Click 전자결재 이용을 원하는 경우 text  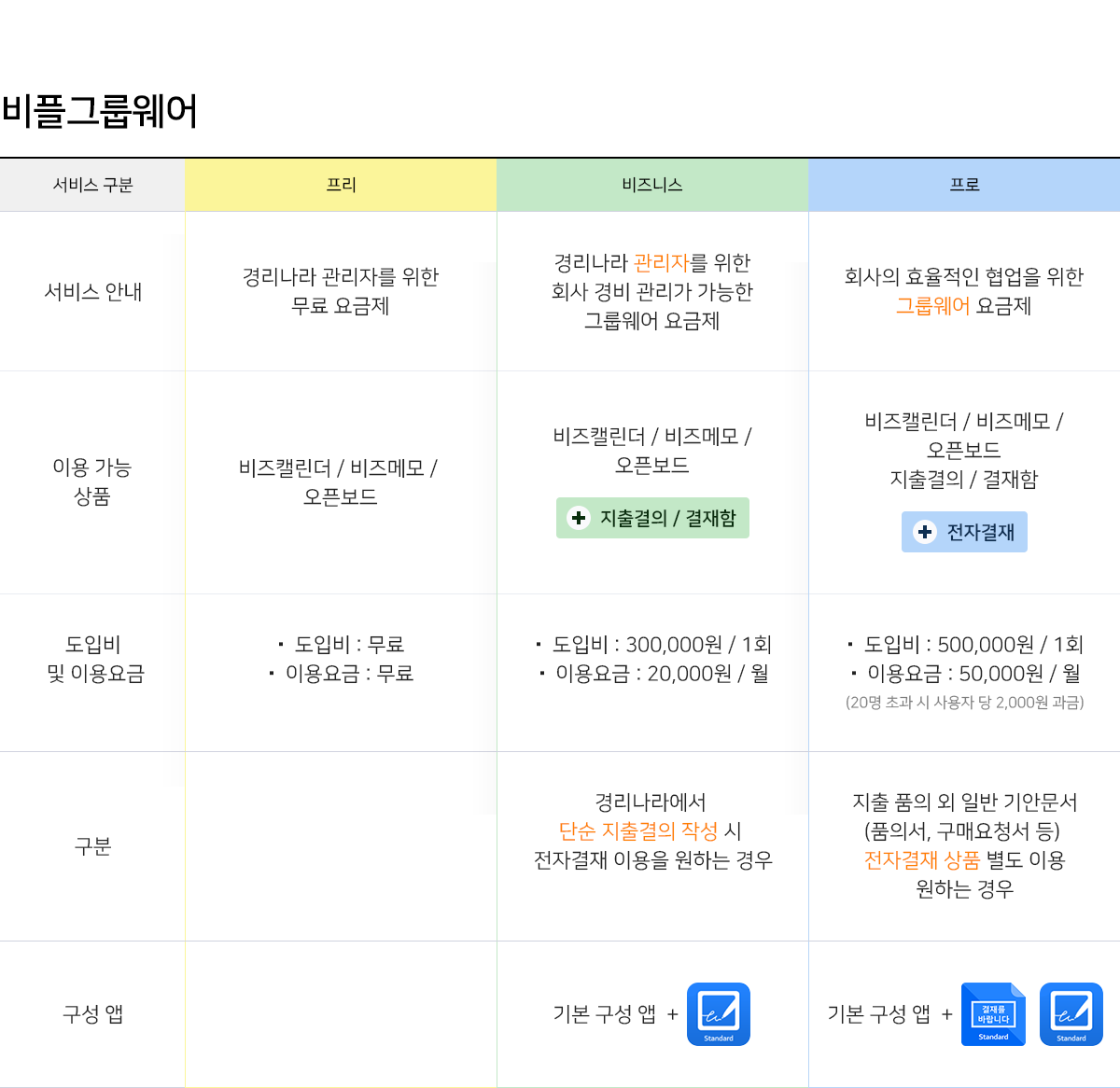point(652,859)
